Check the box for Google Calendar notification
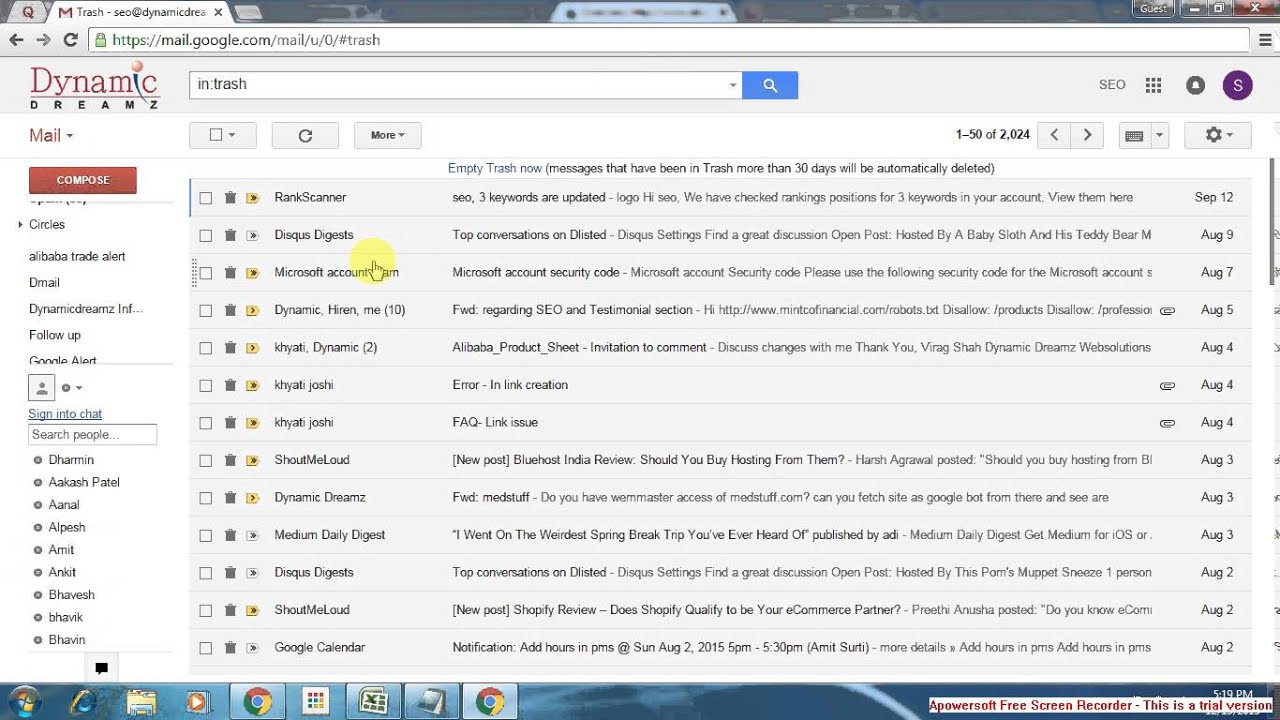This screenshot has height=720, width=1280. coord(205,648)
